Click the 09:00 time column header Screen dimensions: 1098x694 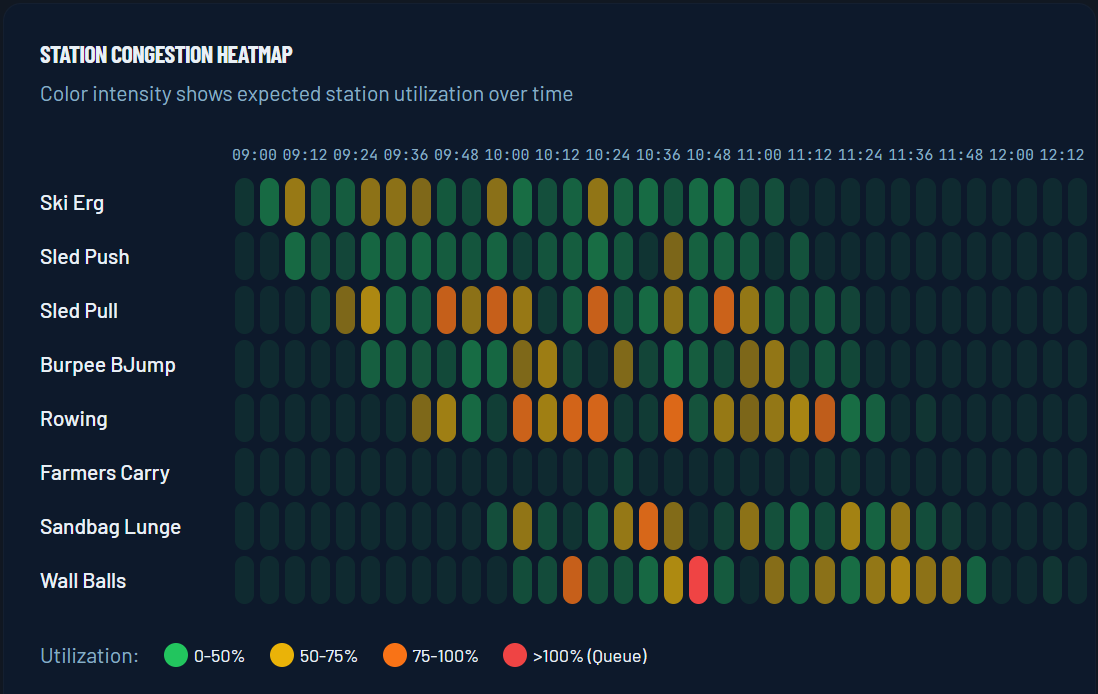point(254,155)
